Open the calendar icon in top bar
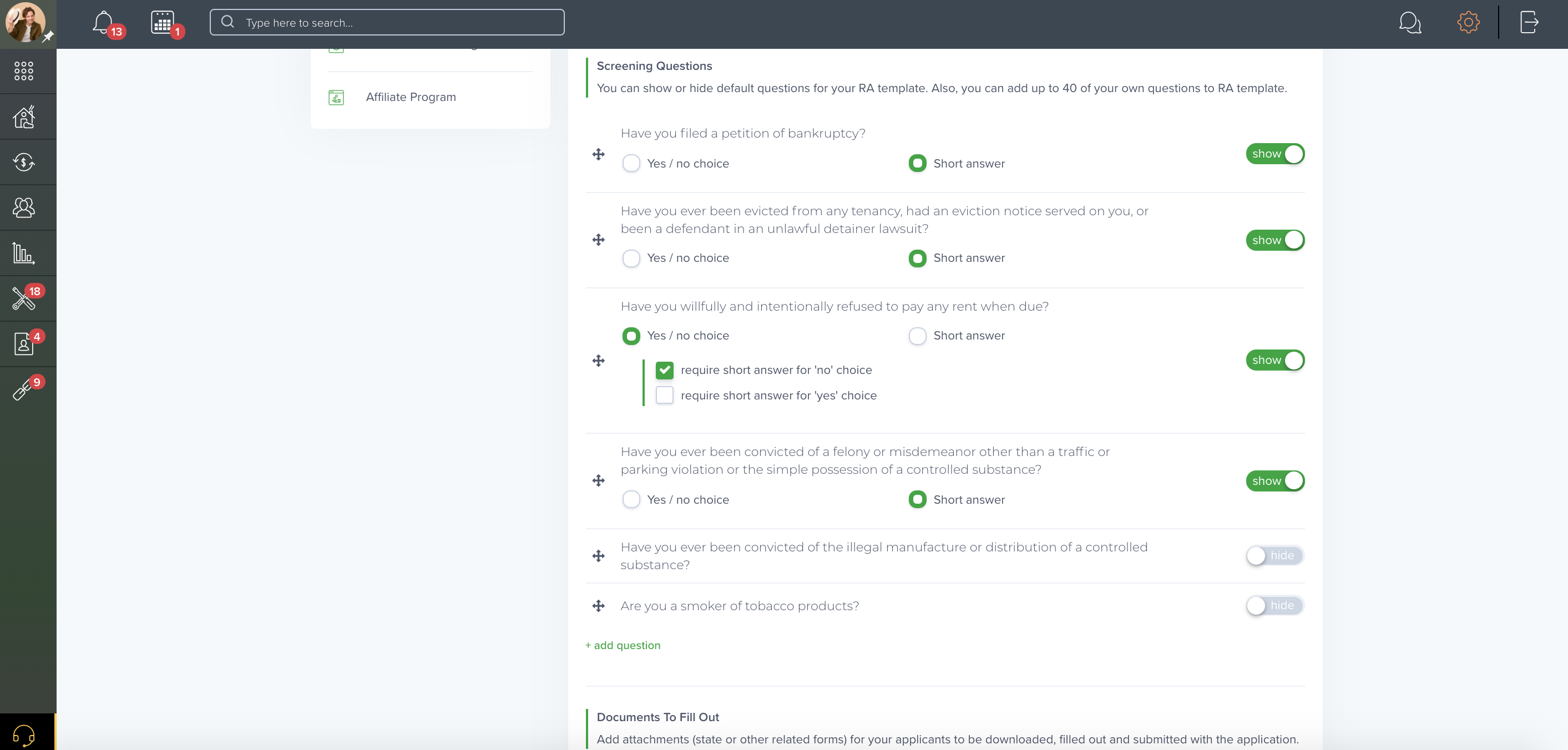 point(163,23)
